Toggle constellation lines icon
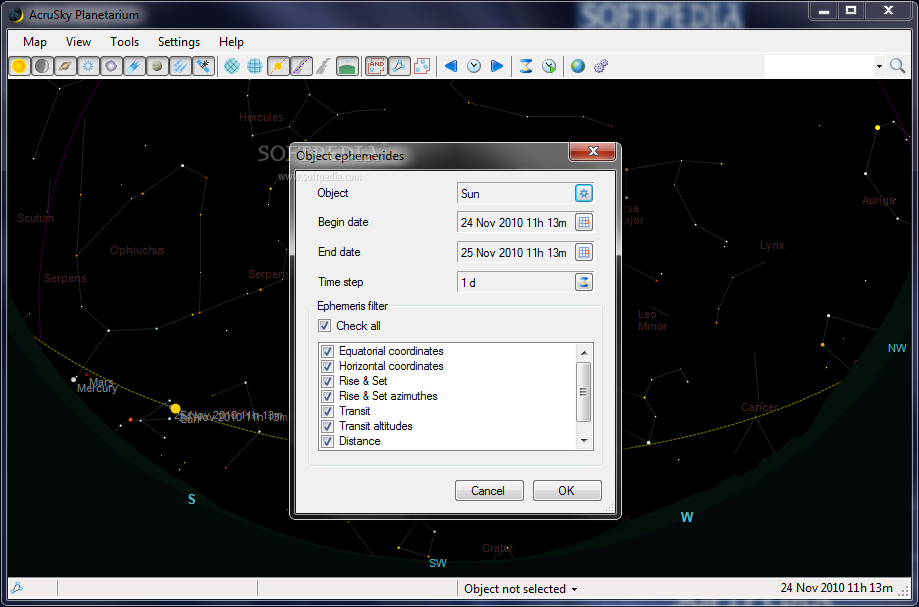This screenshot has width=919, height=607. point(399,66)
